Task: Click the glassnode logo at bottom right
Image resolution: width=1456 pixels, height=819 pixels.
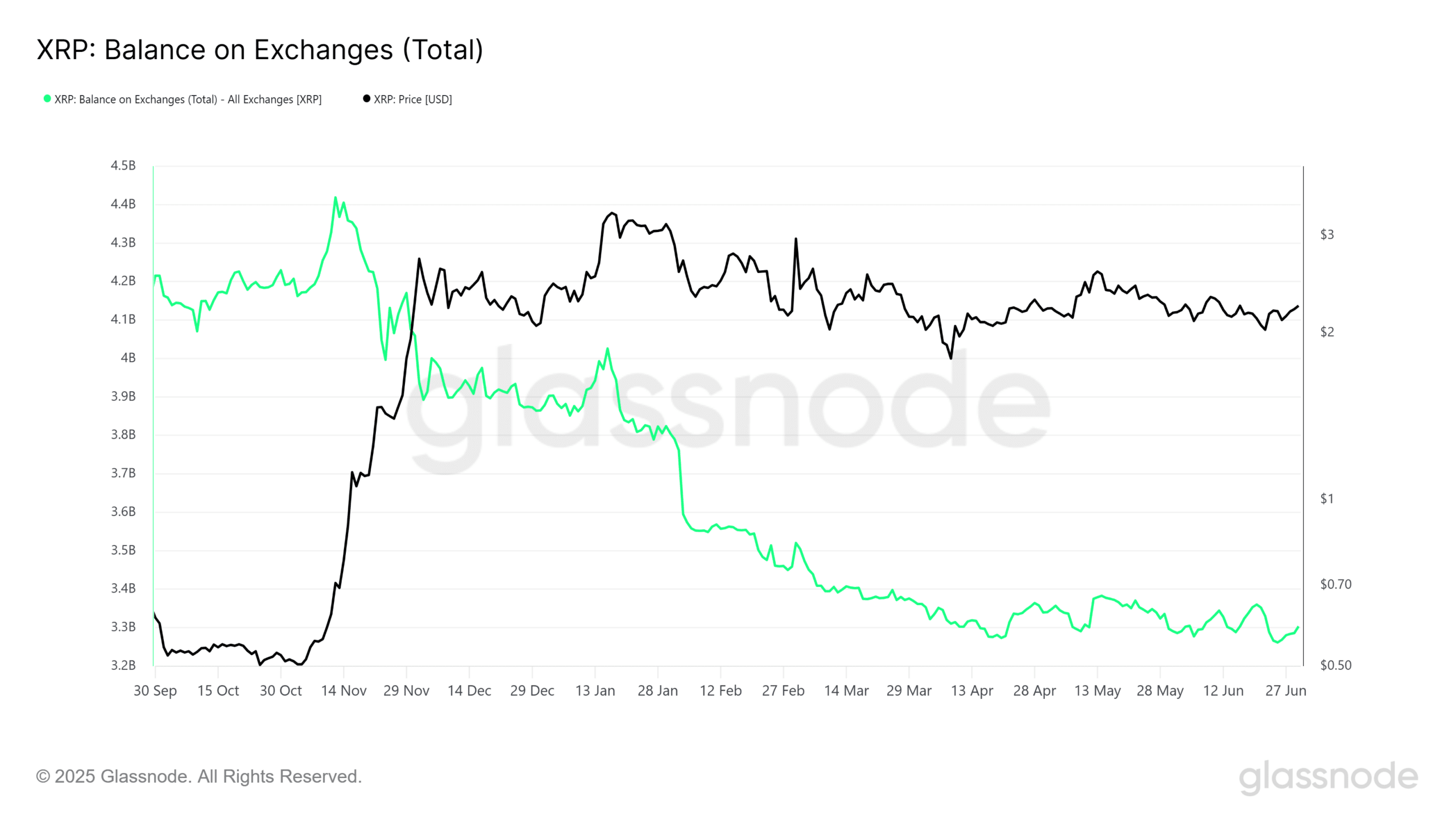Action: (1328, 777)
